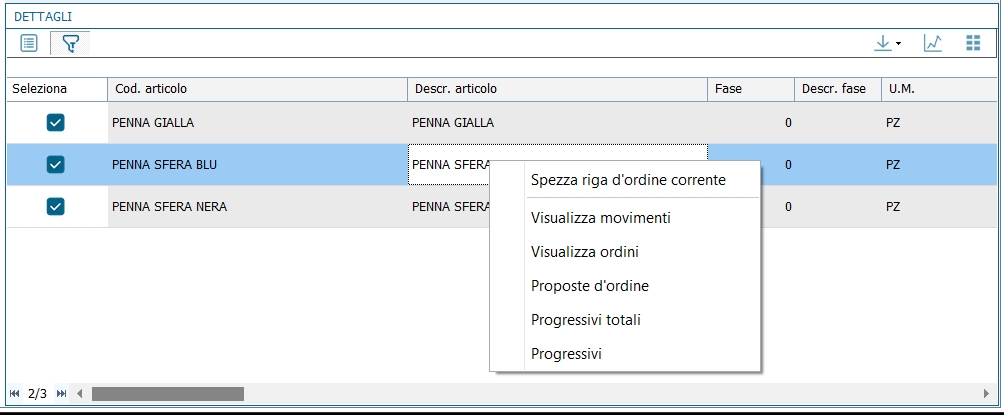The width and height of the screenshot is (1004, 415).
Task: Jump to last record navigation icon
Action: 62,394
